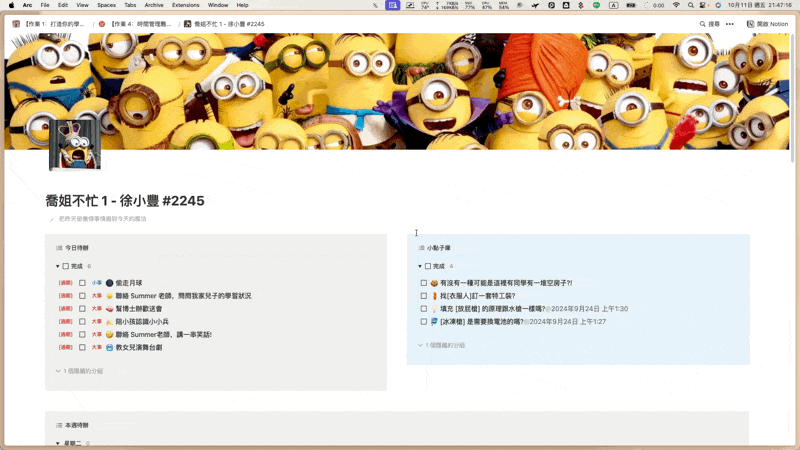This screenshot has height=450, width=800.
Task: Click the 本週待辦 view list icon
Action: (x=59, y=425)
